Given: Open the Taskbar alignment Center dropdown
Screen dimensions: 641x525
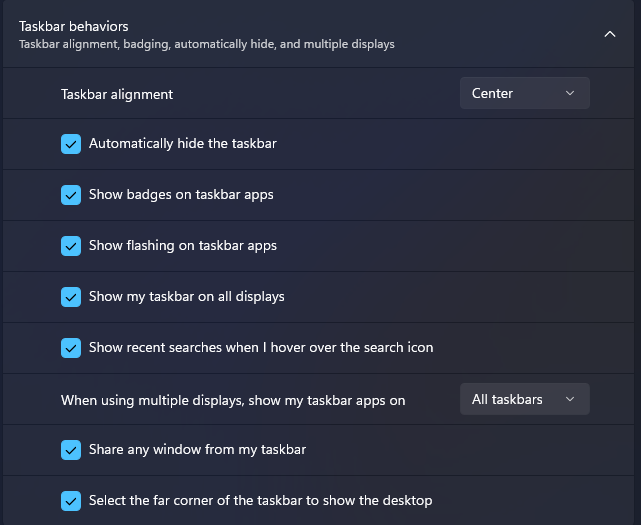Looking at the screenshot, I should [x=524, y=93].
